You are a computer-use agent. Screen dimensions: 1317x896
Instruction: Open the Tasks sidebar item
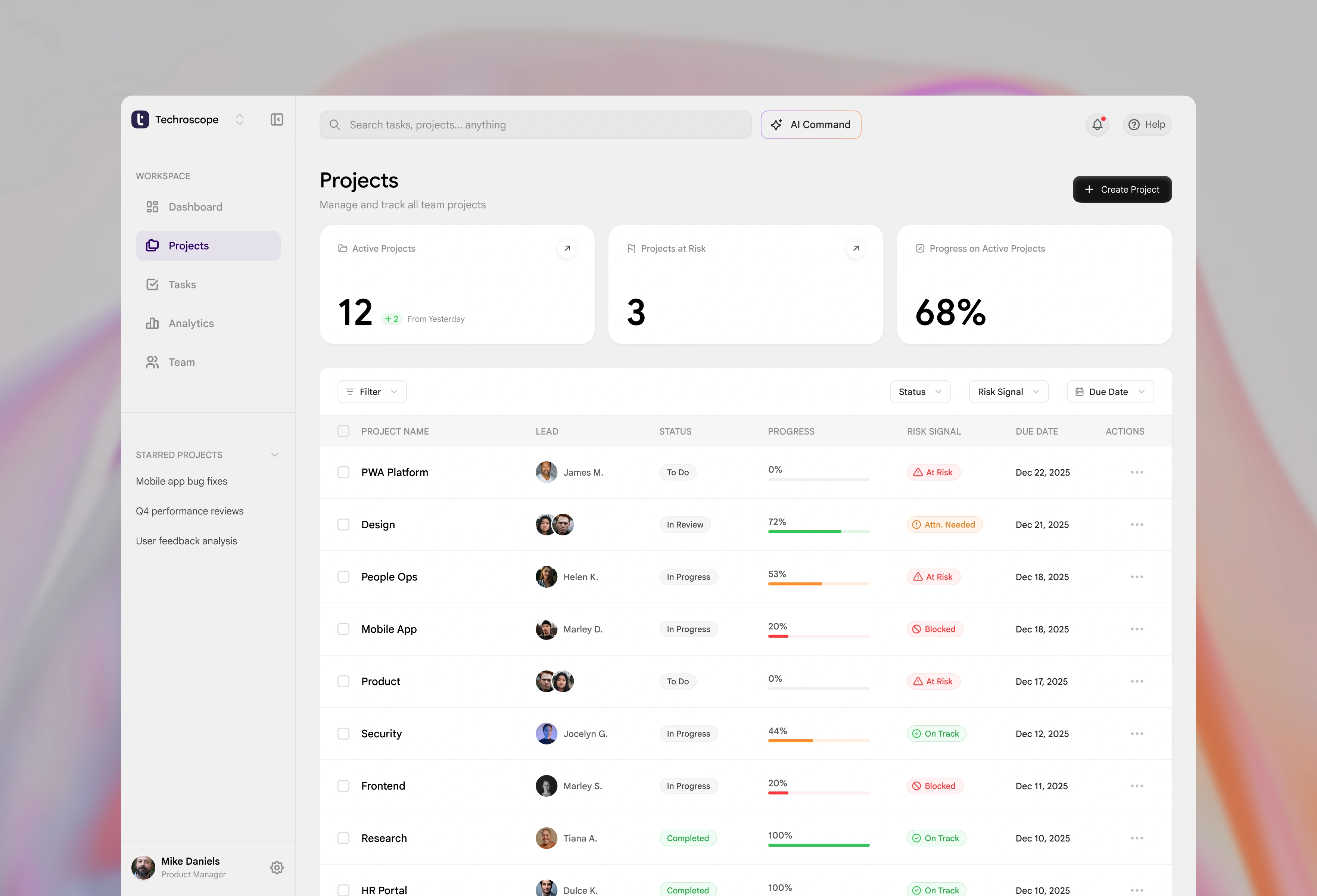coord(182,284)
